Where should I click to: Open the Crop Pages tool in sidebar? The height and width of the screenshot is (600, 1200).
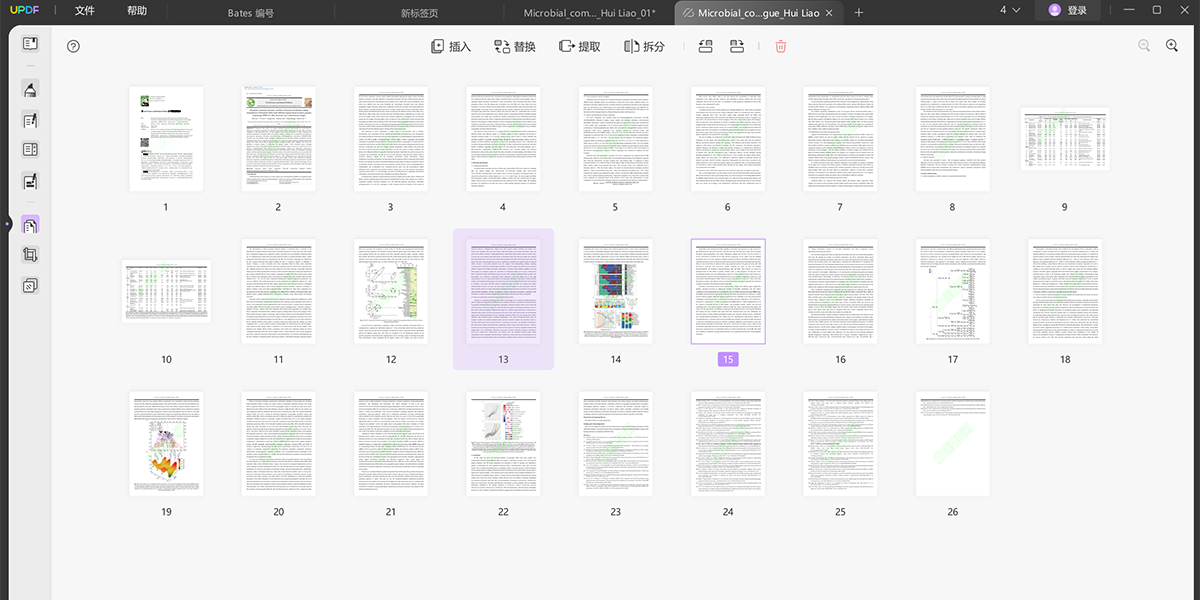[30, 255]
